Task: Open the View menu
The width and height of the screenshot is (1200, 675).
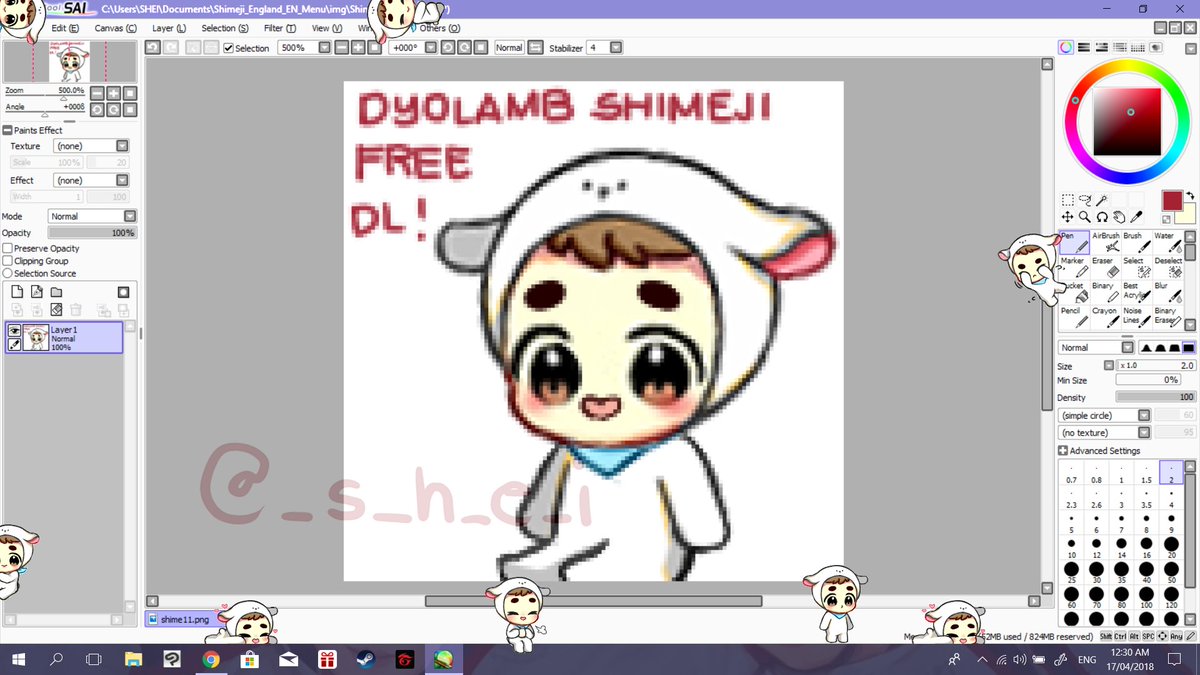Action: [326, 28]
